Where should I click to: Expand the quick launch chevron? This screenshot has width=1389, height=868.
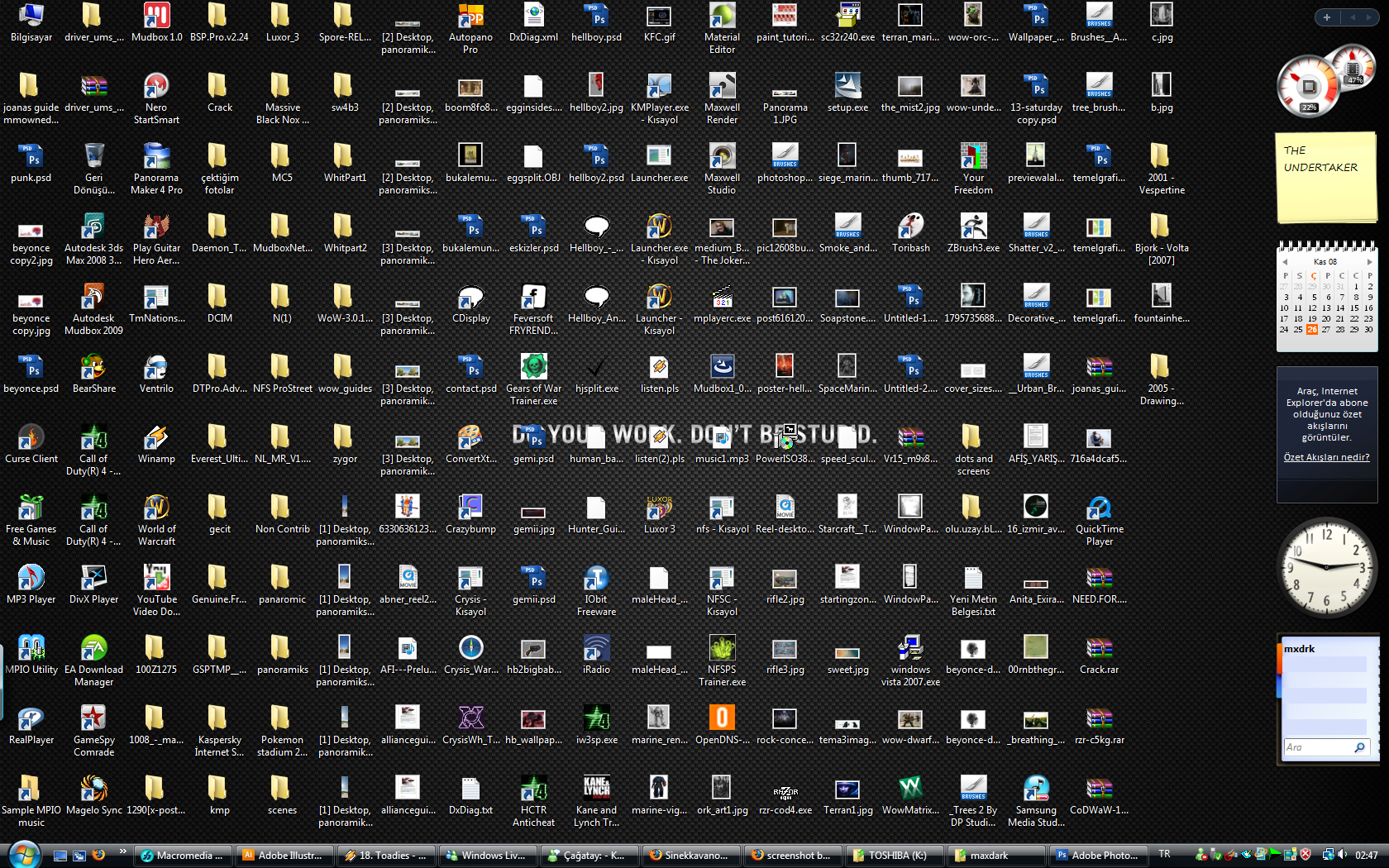[x=122, y=851]
